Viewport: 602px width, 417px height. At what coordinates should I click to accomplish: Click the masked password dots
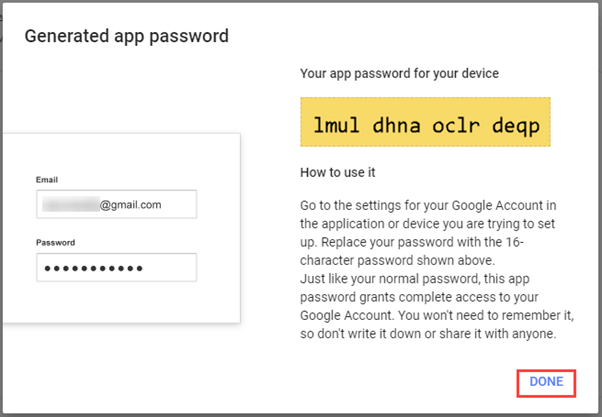click(x=92, y=268)
